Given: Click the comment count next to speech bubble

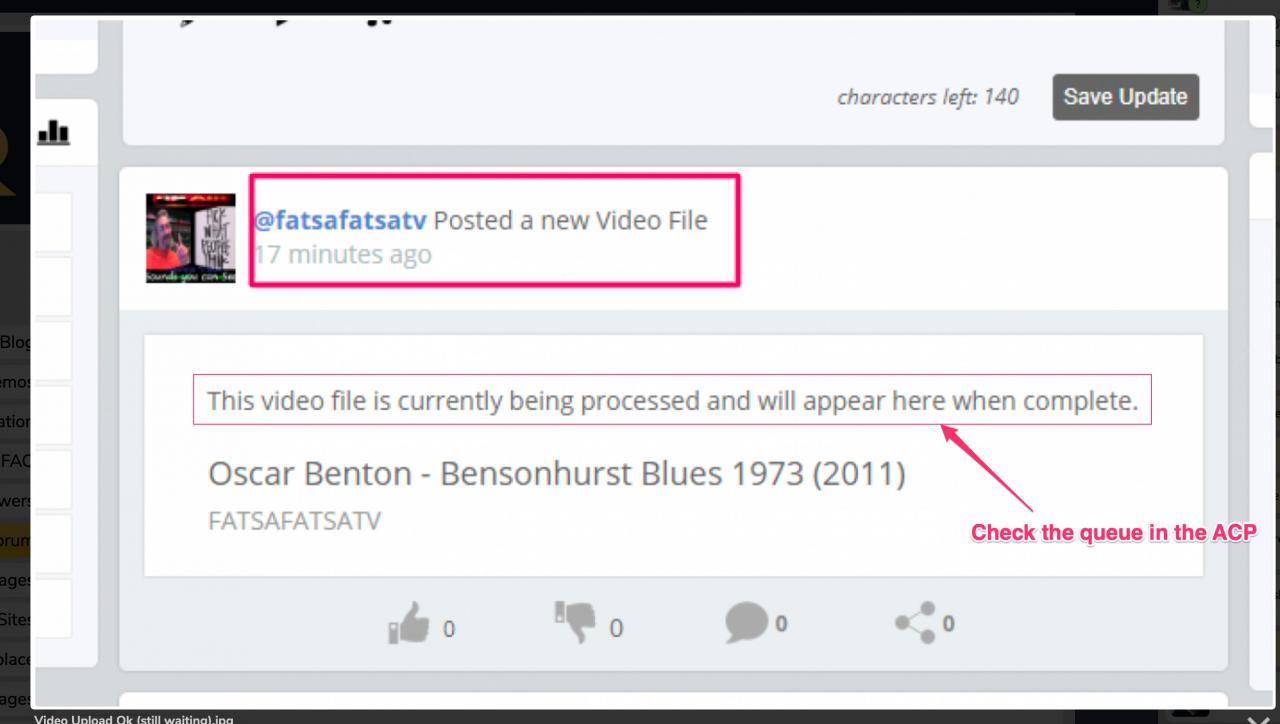Looking at the screenshot, I should [x=781, y=624].
